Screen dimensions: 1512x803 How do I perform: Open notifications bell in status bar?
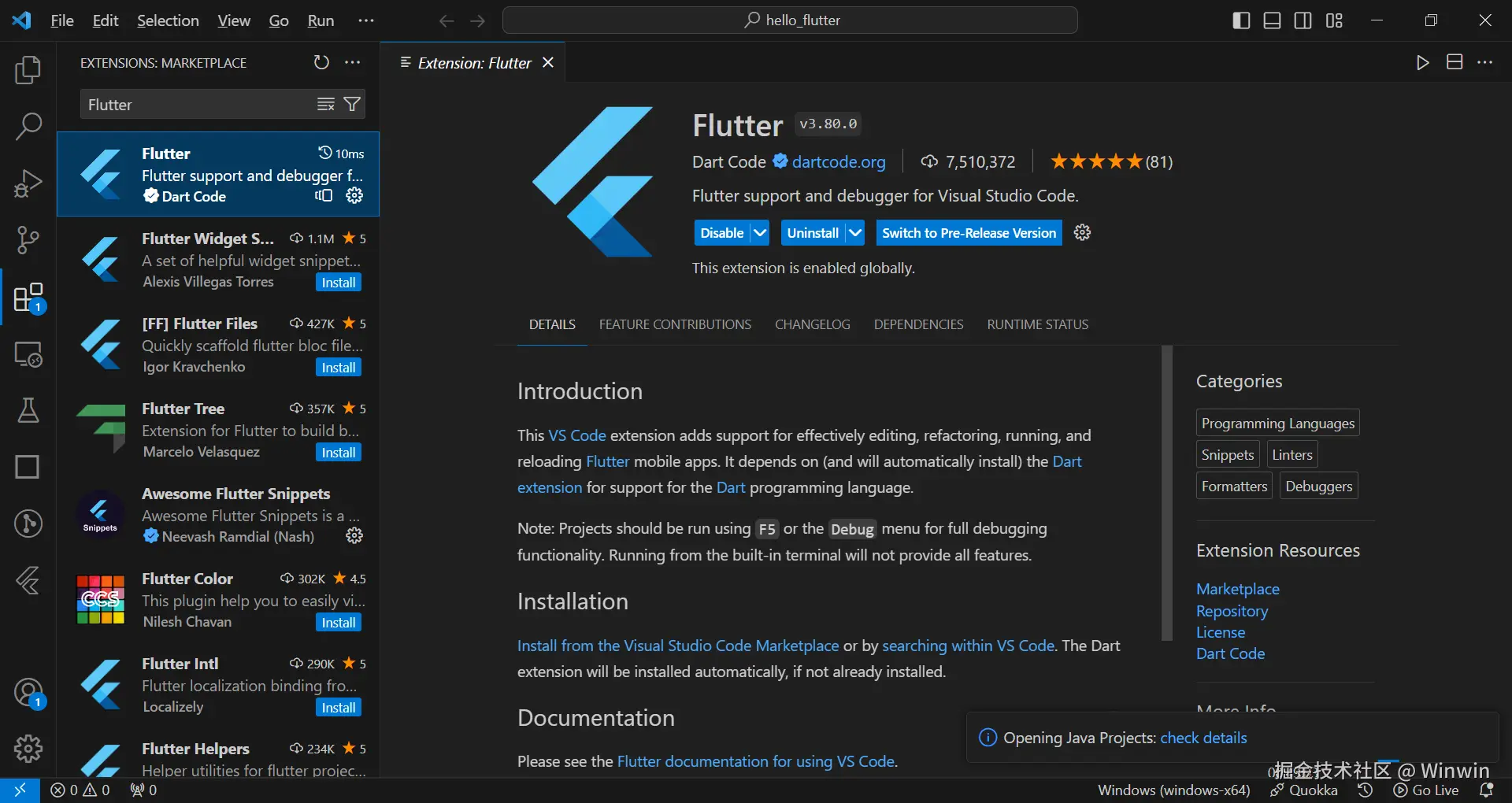[1487, 790]
